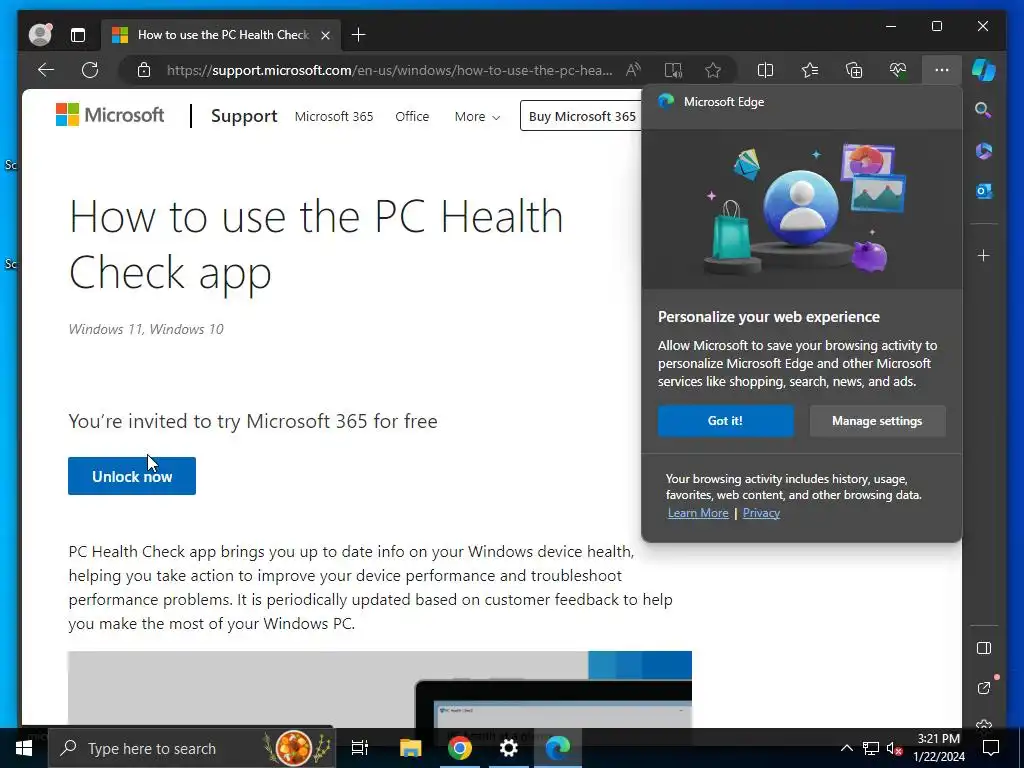
Task: Open Task View on taskbar
Action: 359,748
